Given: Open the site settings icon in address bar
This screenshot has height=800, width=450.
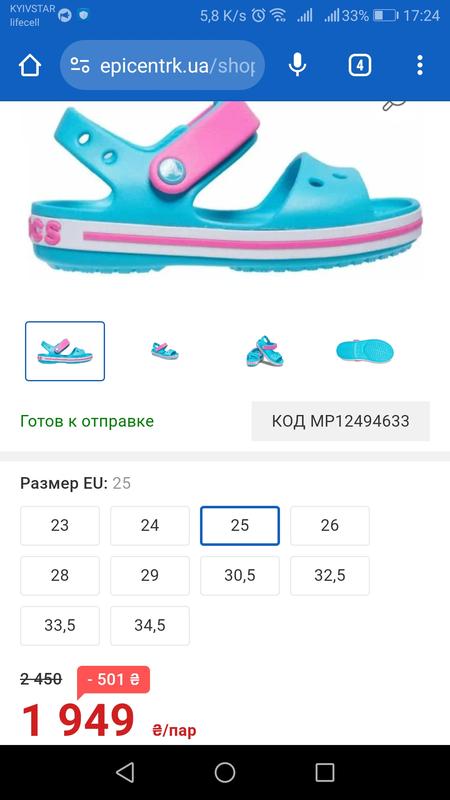Looking at the screenshot, I should pos(80,65).
